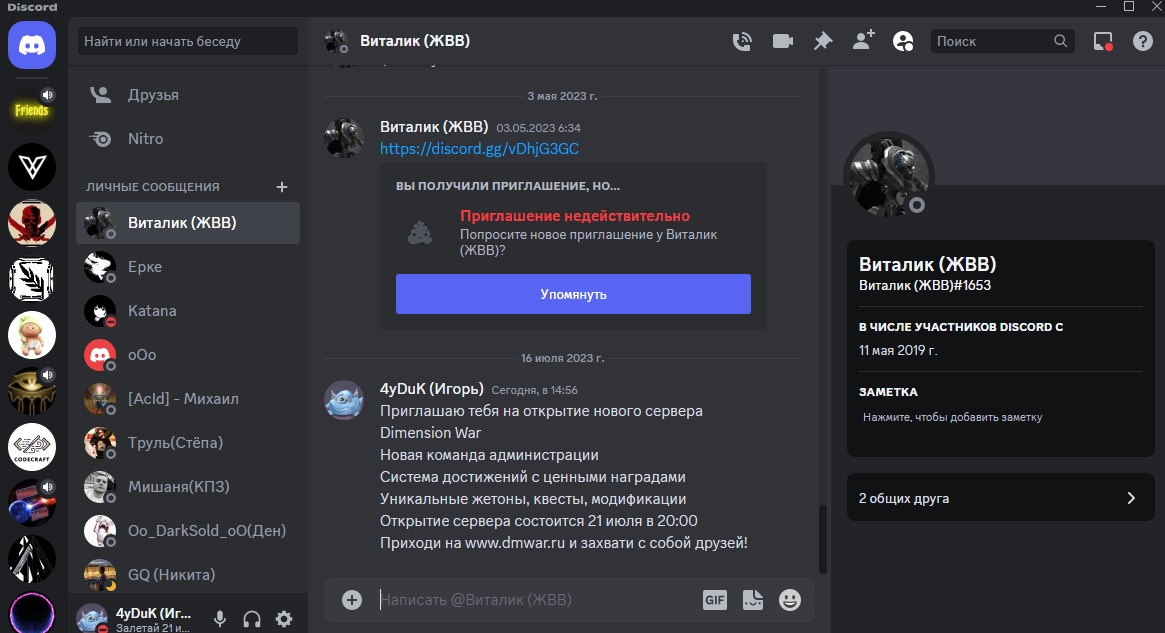Image resolution: width=1165 pixels, height=633 pixels.
Task: Click the Найти или начать беседу box
Action: [188, 42]
